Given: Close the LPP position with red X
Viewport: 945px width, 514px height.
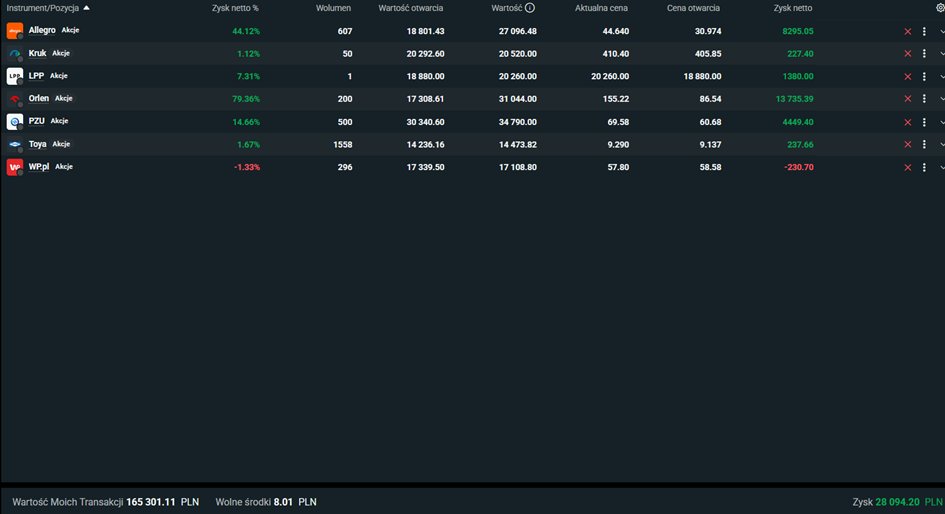Looking at the screenshot, I should pos(908,77).
